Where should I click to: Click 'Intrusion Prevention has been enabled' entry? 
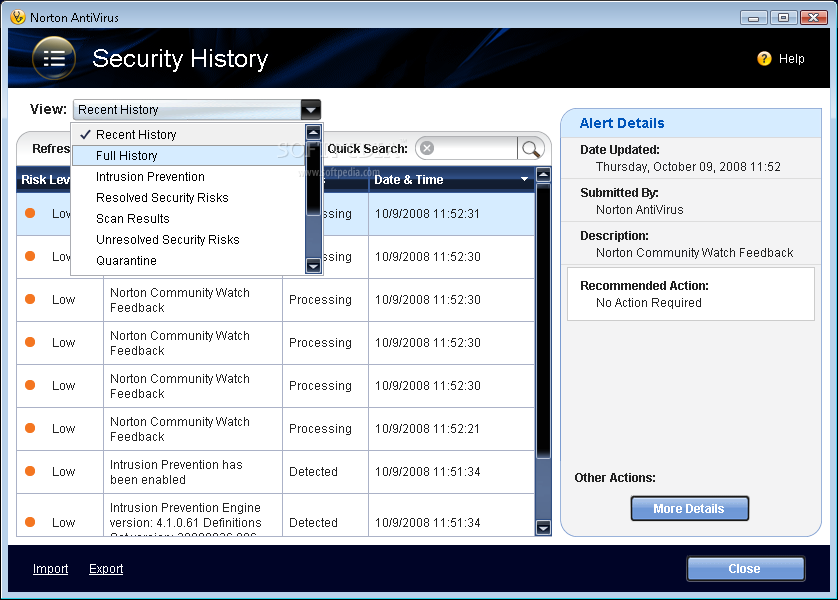pos(176,472)
